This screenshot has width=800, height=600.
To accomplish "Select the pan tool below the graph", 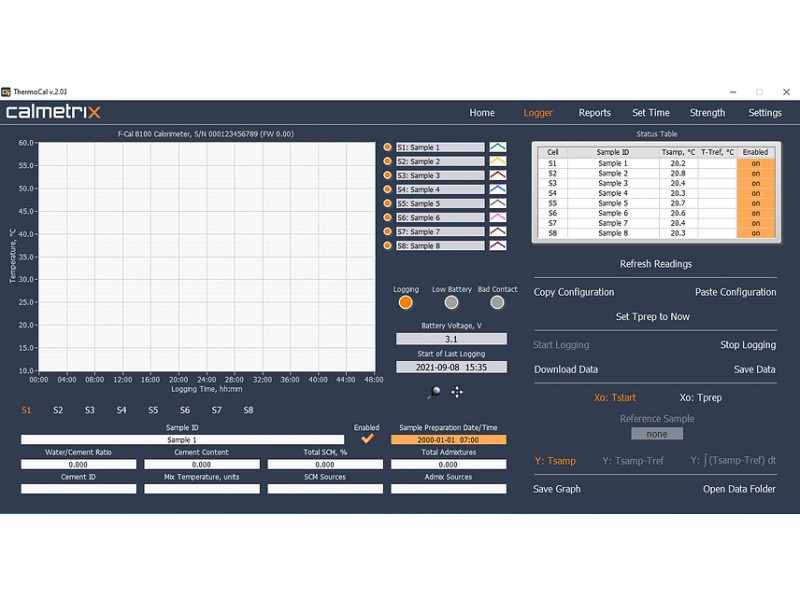I will coord(457,391).
